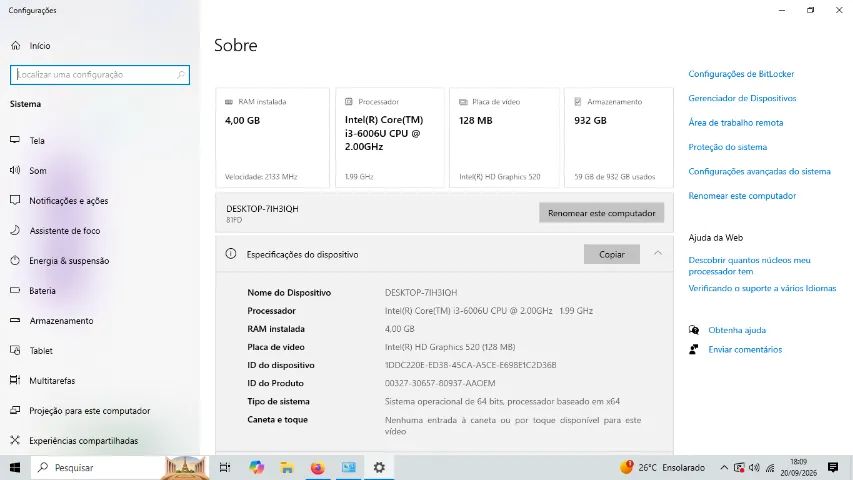The image size is (853, 480).
Task: Open Descobrir quantos núcleos meu processador tem
Action: tap(749, 266)
